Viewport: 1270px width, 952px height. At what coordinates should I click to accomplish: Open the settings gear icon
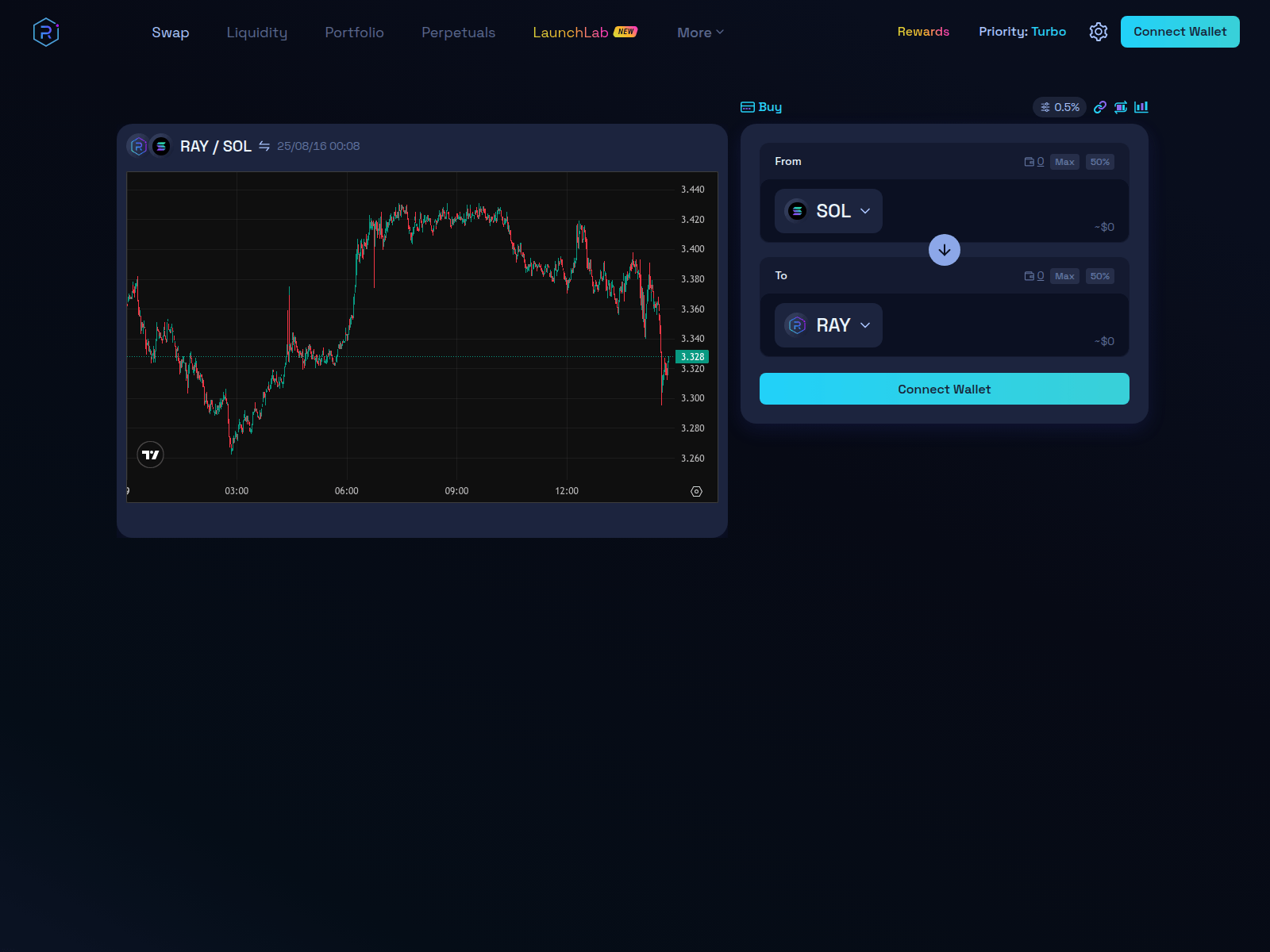[x=1099, y=32]
